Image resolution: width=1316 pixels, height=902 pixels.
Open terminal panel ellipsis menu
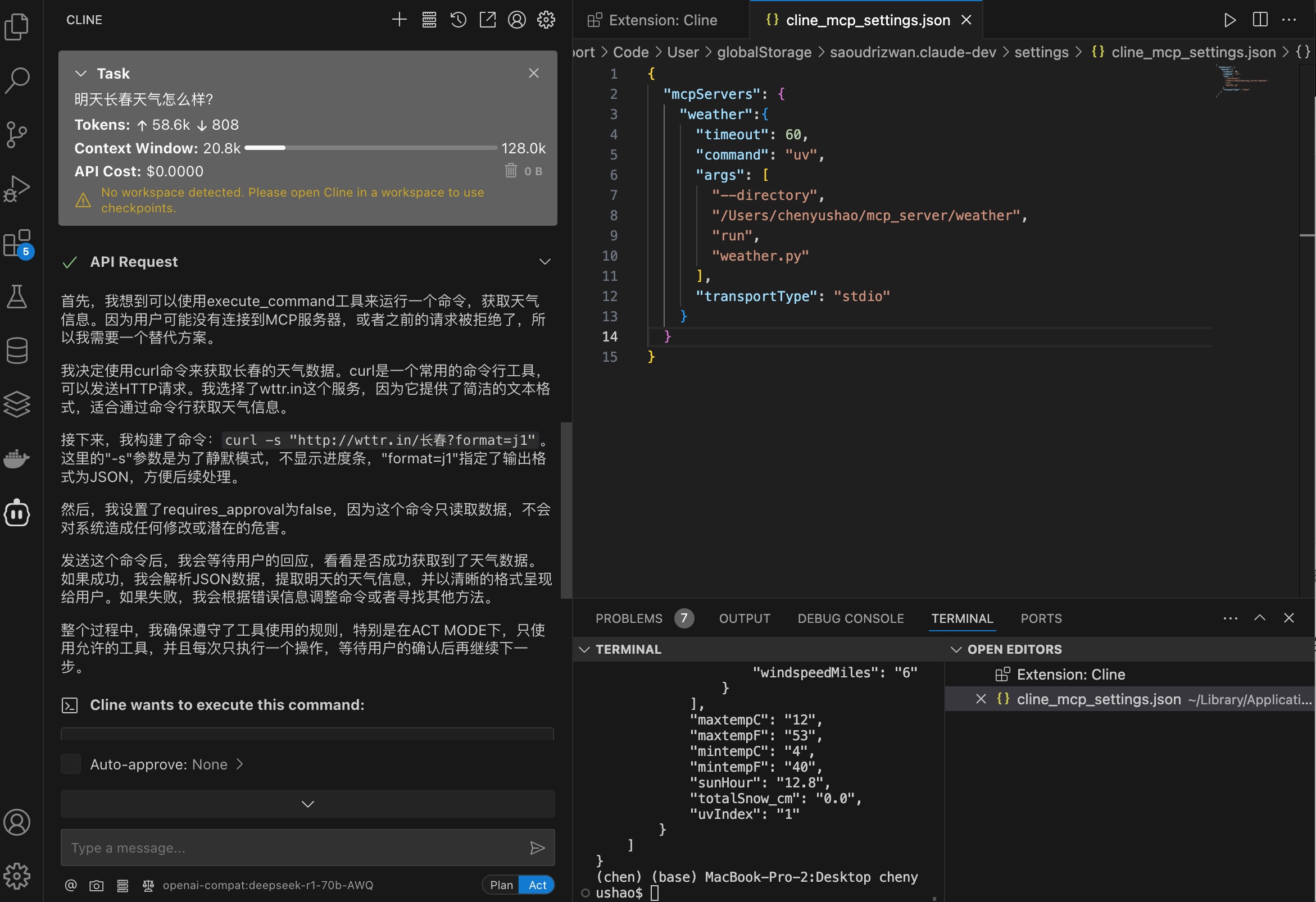click(1230, 618)
